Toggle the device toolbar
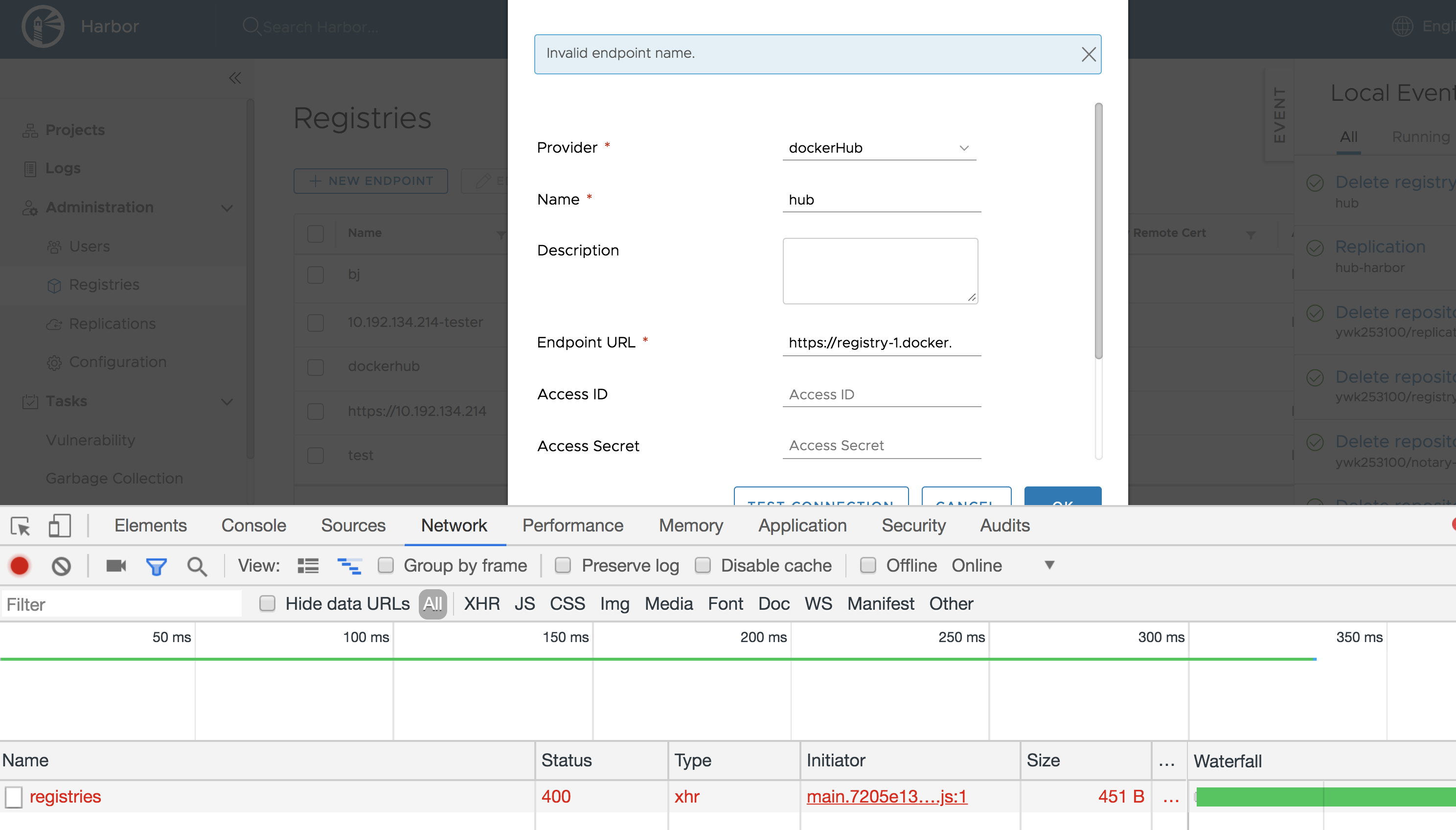The image size is (1456, 830). pos(59,526)
